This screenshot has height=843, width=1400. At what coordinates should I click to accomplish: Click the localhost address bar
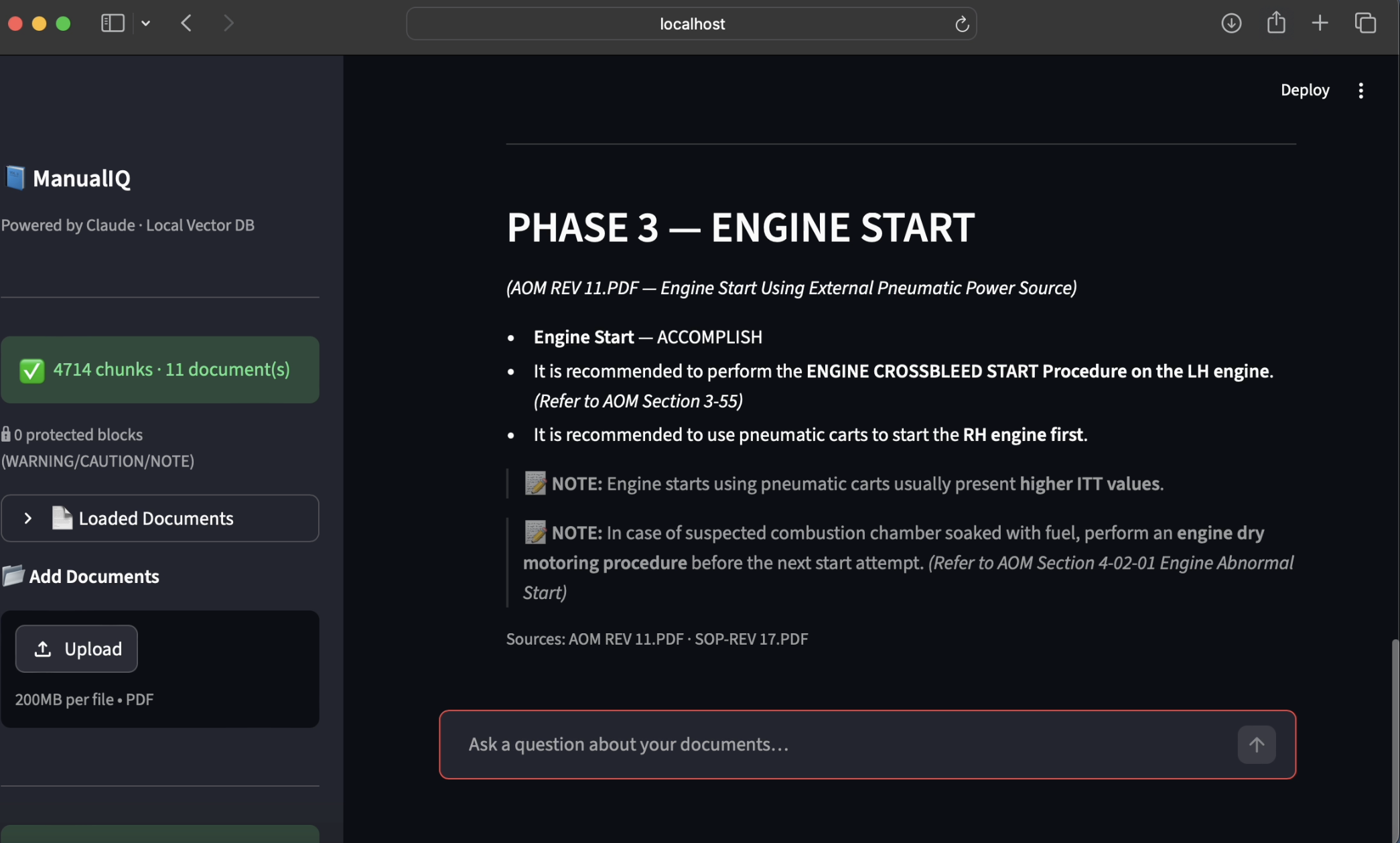[x=691, y=23]
